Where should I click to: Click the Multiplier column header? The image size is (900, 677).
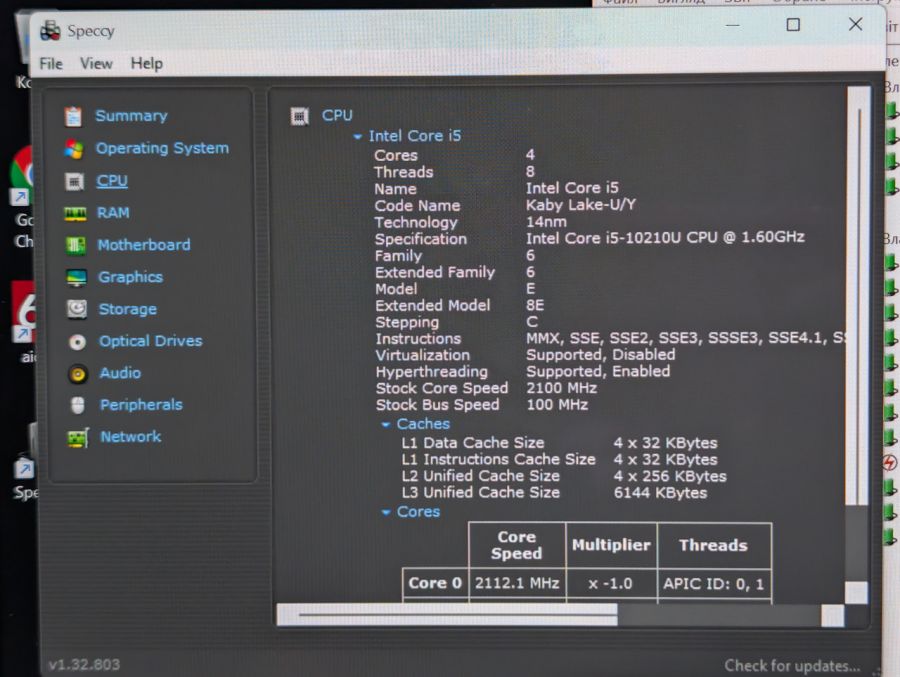611,545
